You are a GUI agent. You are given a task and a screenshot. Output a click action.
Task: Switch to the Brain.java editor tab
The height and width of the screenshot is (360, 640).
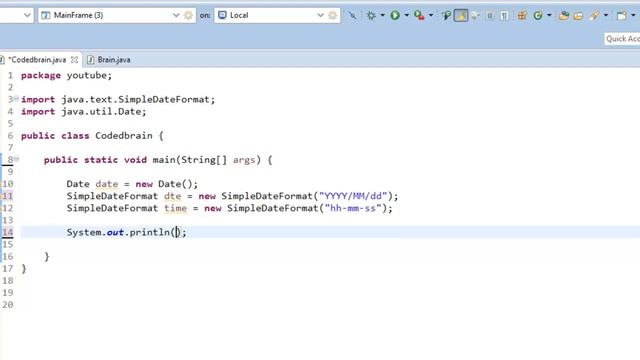point(114,60)
